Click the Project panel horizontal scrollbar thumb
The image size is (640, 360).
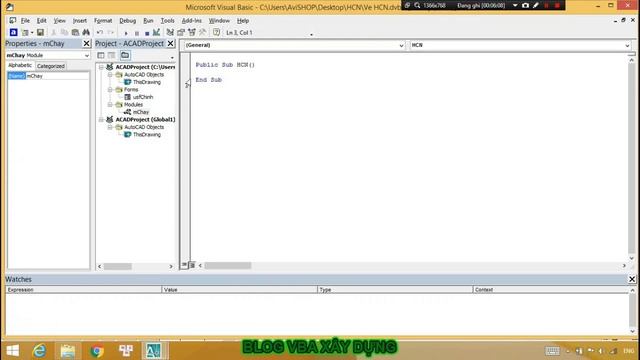[x=118, y=267]
